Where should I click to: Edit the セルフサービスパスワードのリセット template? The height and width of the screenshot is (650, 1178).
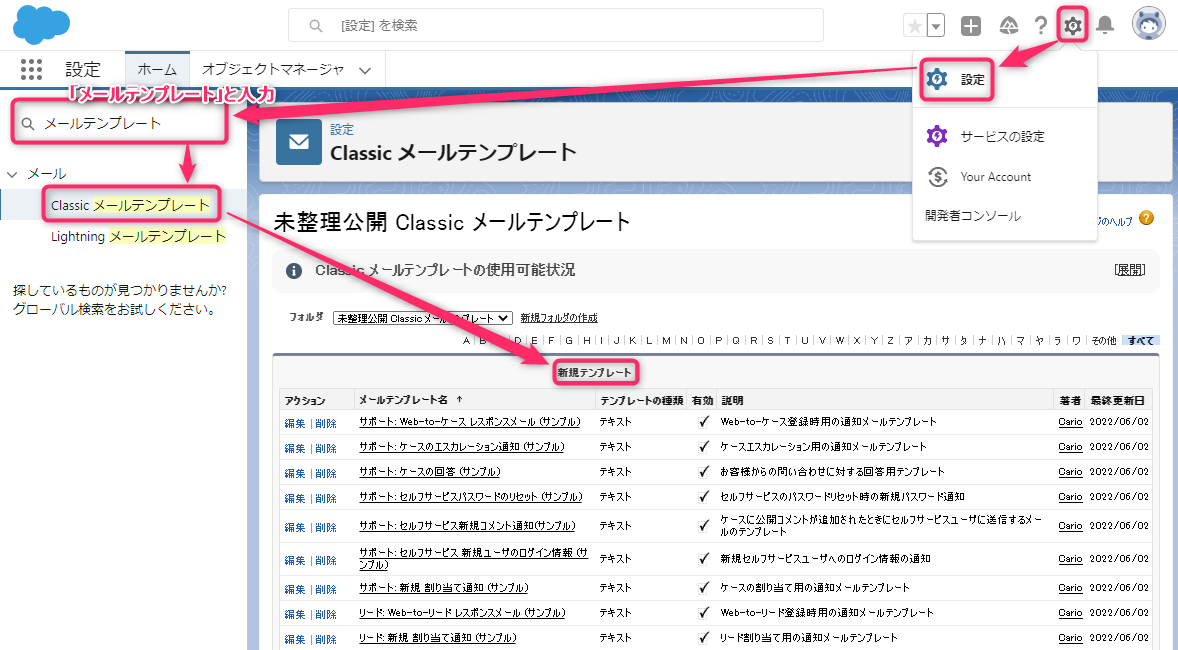294,498
